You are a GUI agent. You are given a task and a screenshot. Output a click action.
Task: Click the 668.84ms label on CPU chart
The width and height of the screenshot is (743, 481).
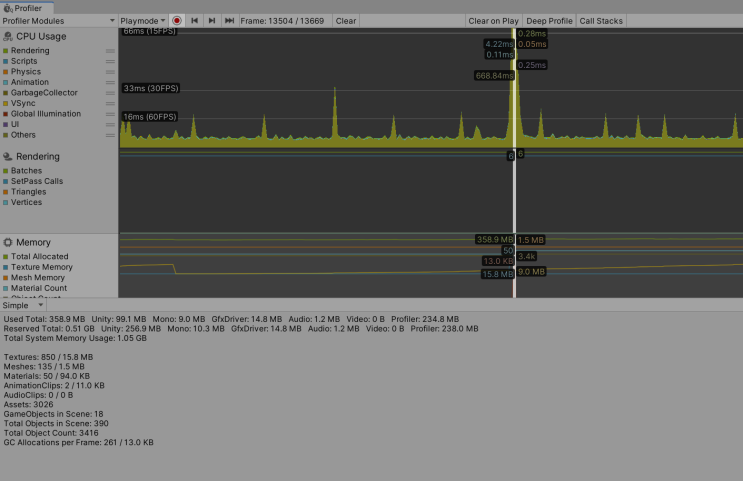click(x=494, y=76)
